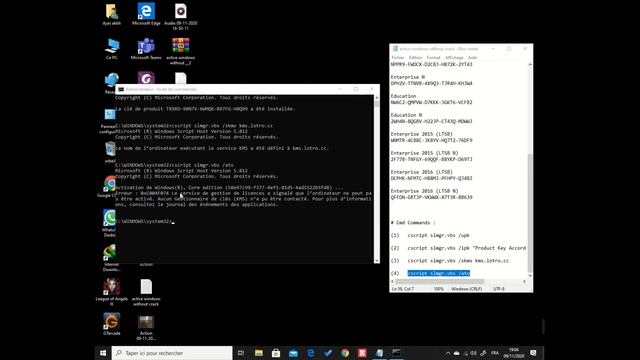
Task: Click the Command Prompt window title bar icon
Action: tap(121, 89)
